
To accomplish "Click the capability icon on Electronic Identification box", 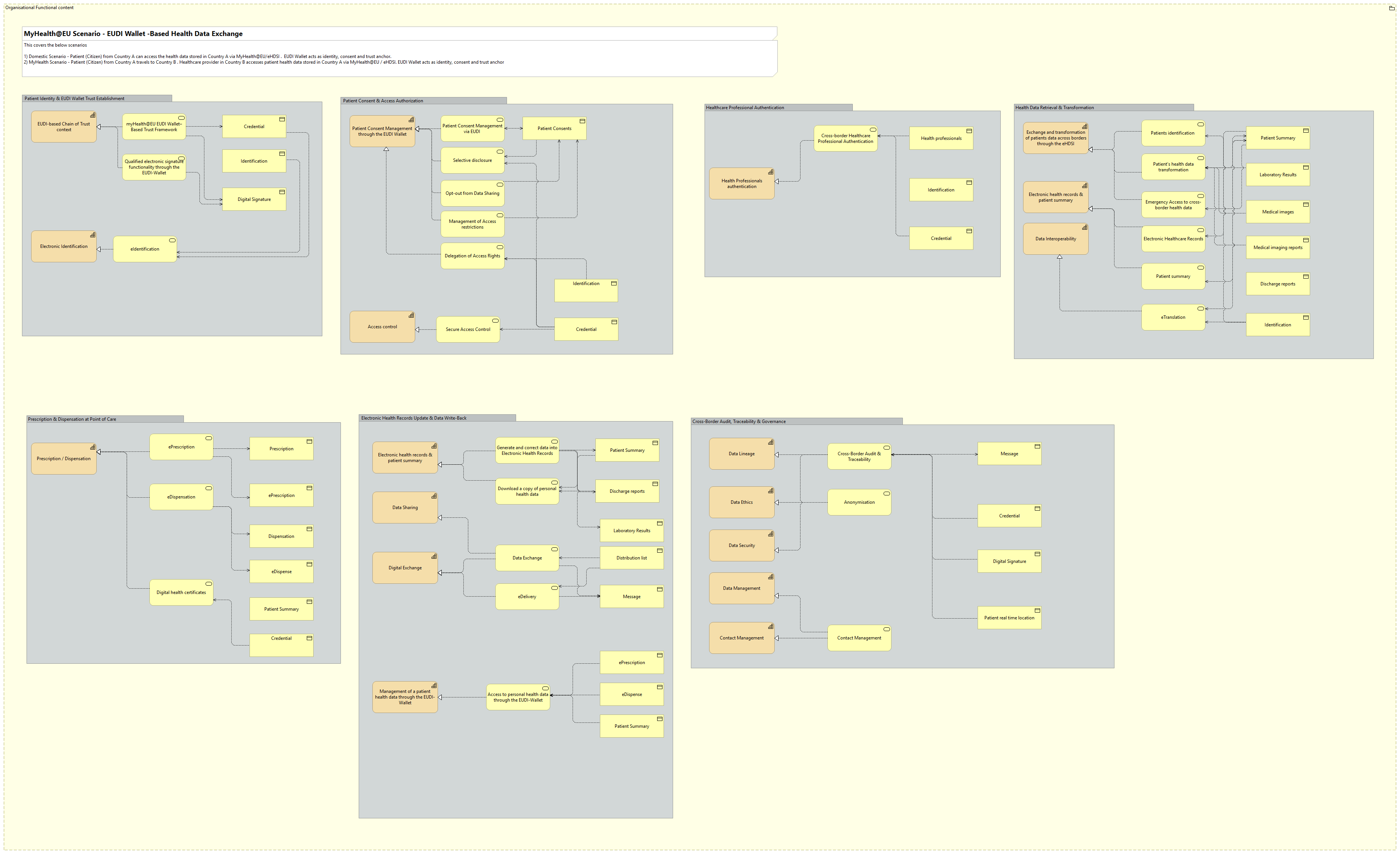I will coord(93,235).
